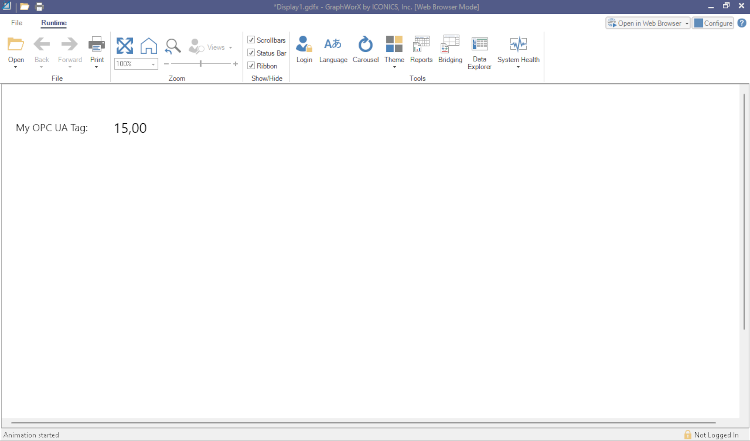Click the Theme icon
The width and height of the screenshot is (750, 441).
pyautogui.click(x=394, y=44)
